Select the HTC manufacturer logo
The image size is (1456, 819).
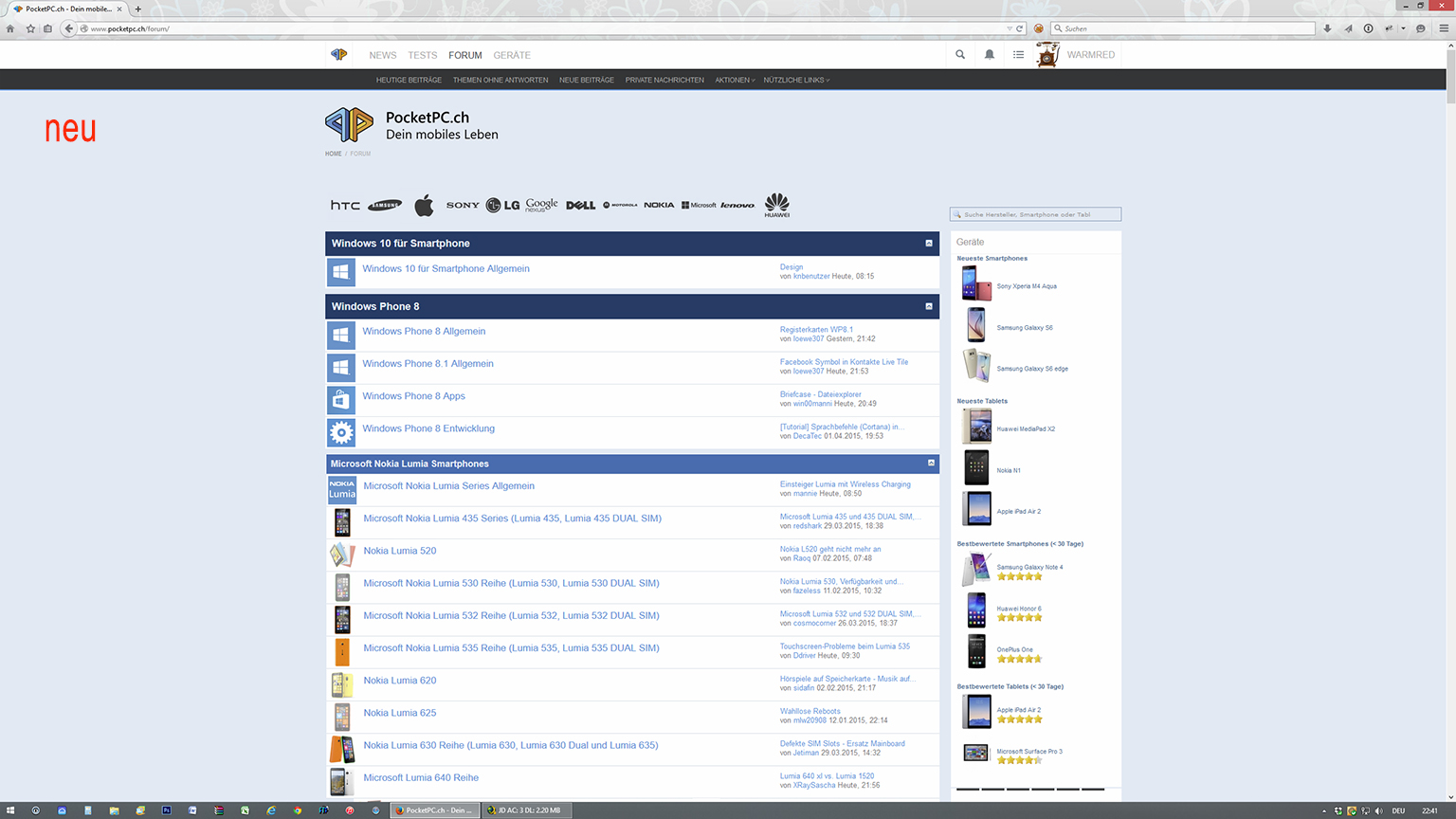click(345, 205)
